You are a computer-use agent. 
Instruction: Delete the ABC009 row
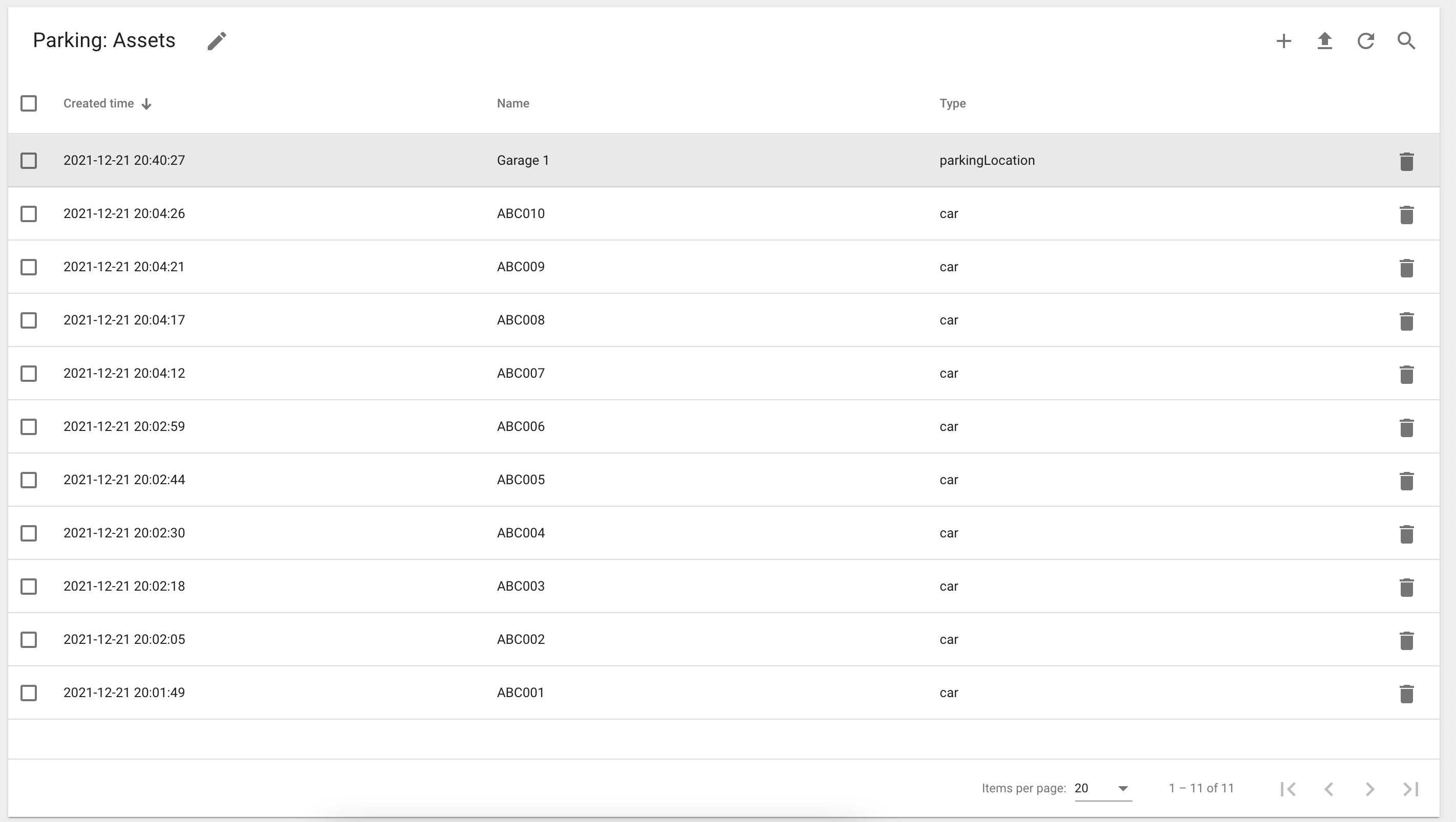point(1406,267)
